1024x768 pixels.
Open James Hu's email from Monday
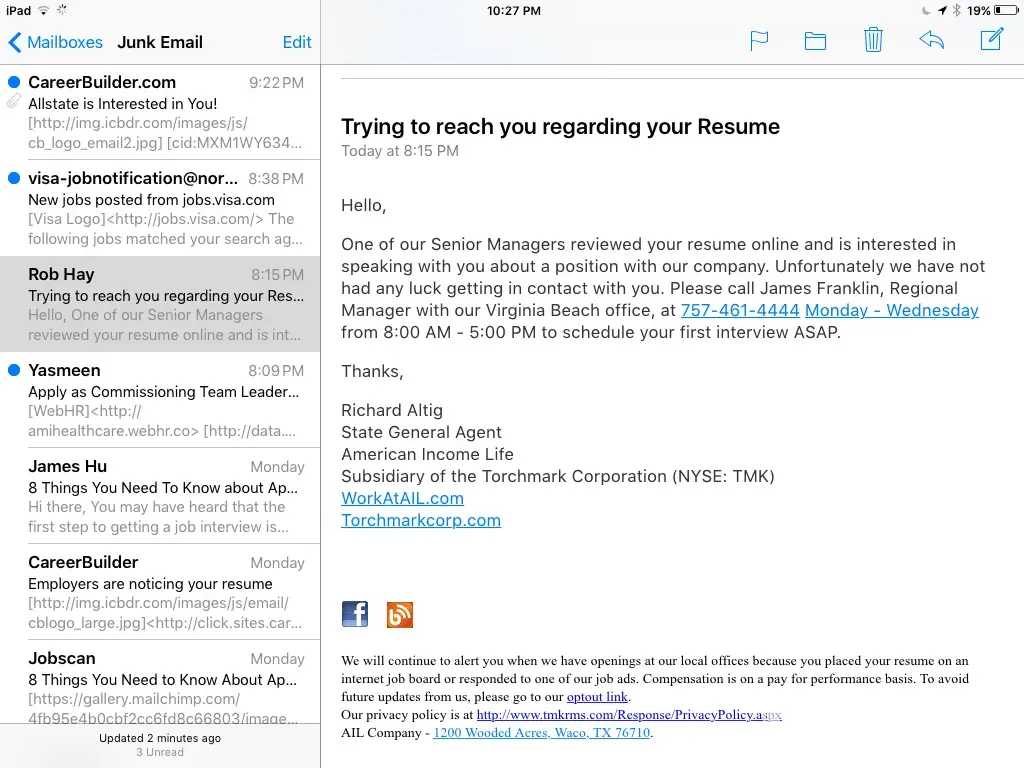pos(160,496)
